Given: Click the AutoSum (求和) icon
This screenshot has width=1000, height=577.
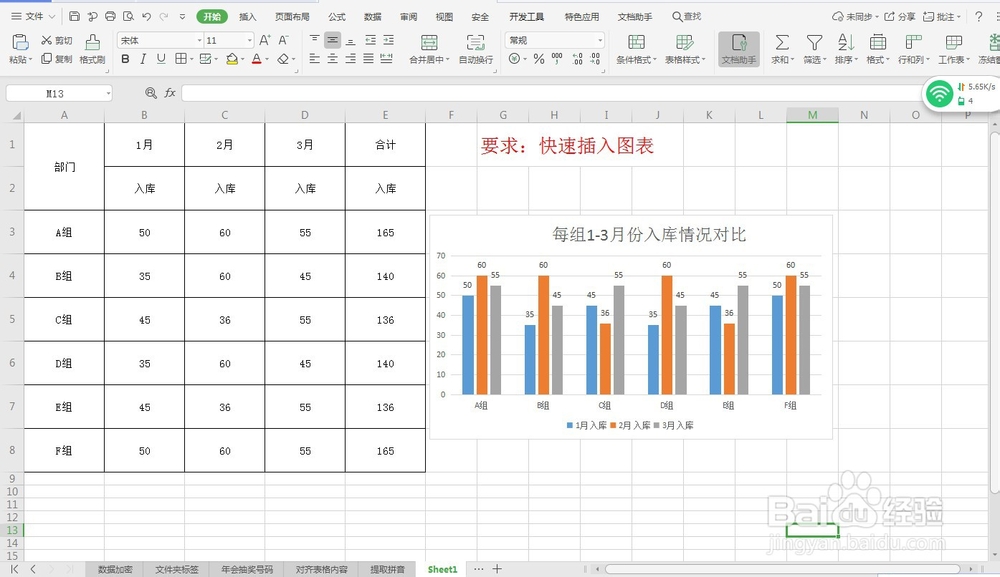Looking at the screenshot, I should 782,43.
